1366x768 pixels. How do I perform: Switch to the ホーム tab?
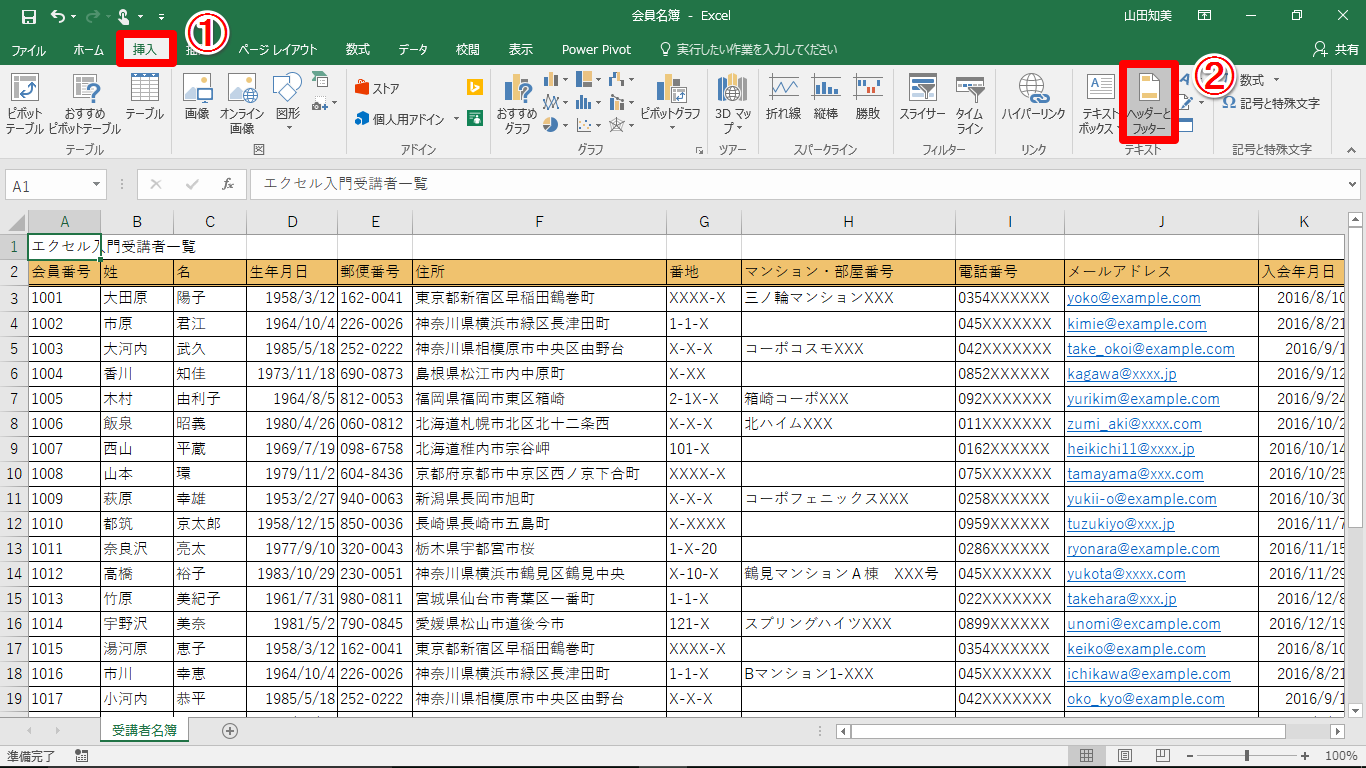tap(89, 49)
